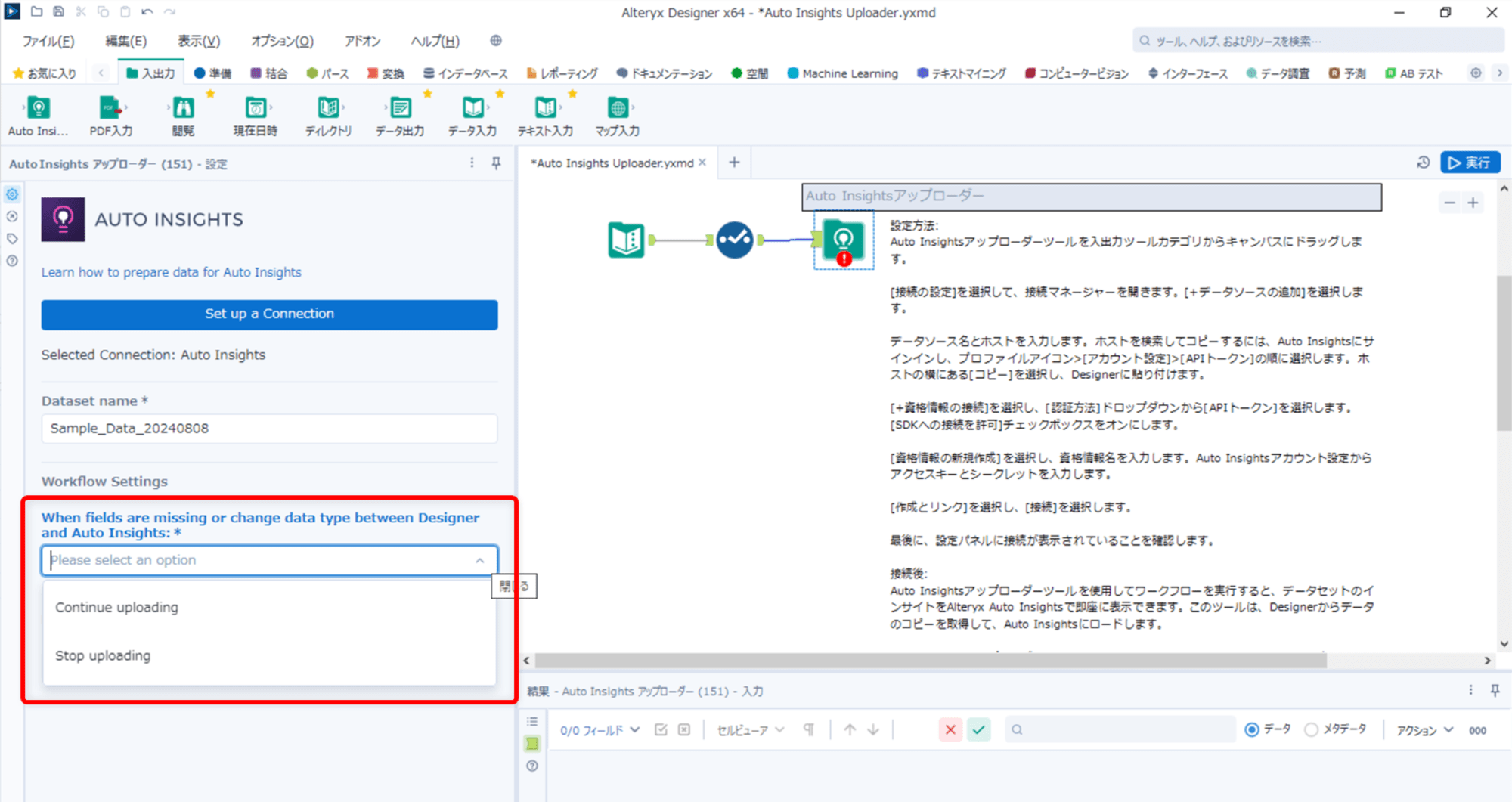
Task: Open workflow history clock icon
Action: coord(1423,163)
